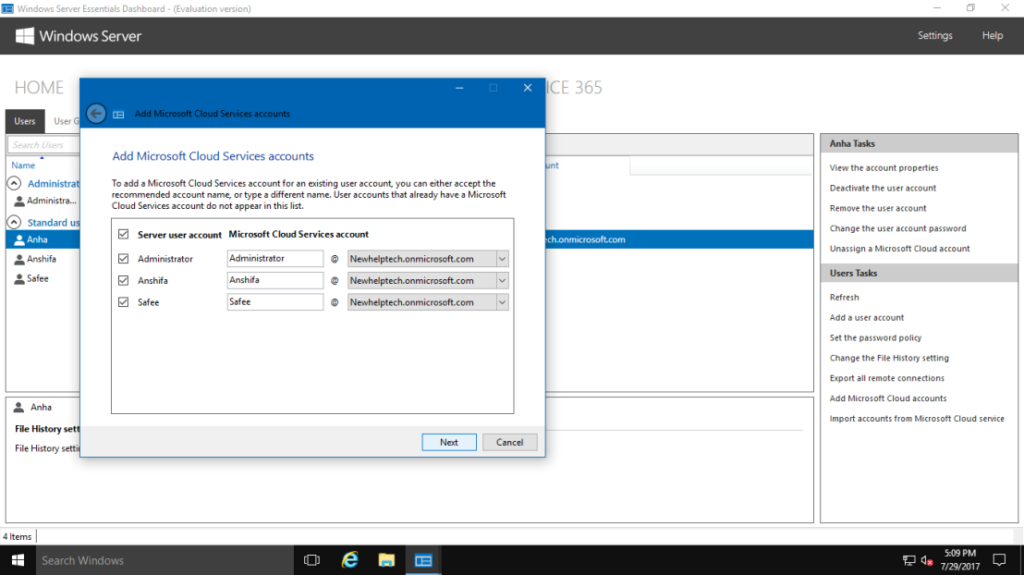
Task: Toggle the select-all Server user account checkbox
Action: click(x=123, y=234)
